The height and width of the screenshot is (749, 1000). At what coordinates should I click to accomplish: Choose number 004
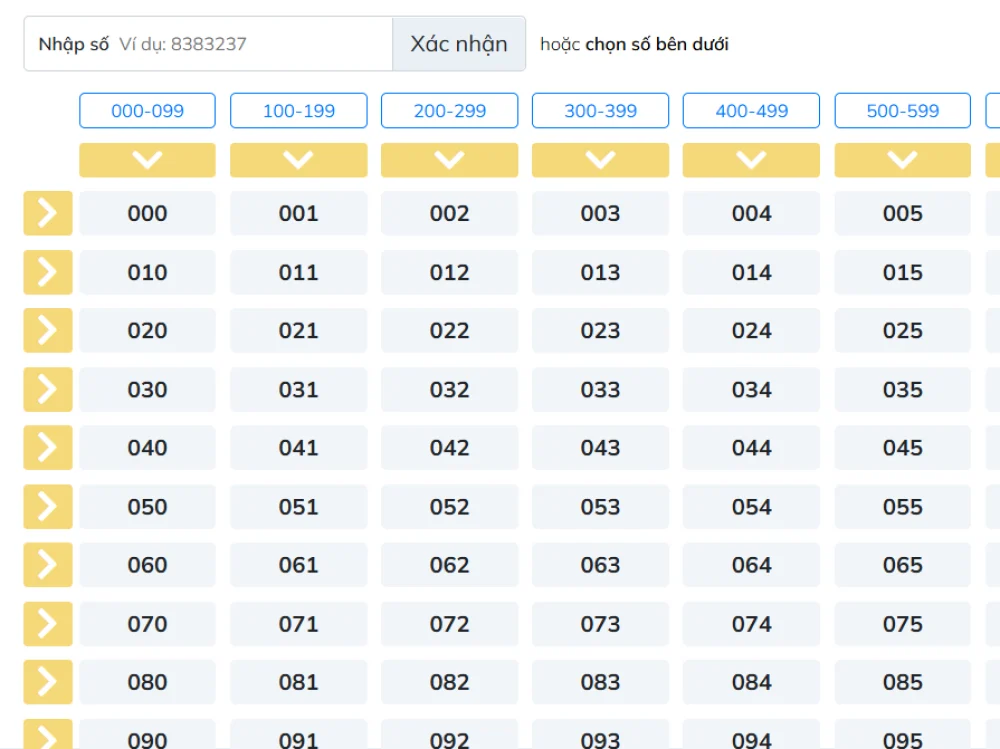[751, 213]
